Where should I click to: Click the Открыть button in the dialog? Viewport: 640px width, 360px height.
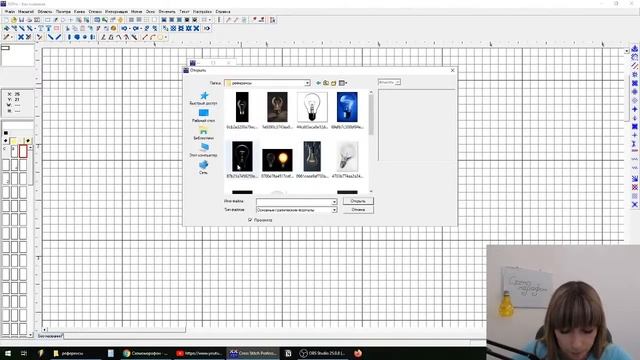(358, 201)
